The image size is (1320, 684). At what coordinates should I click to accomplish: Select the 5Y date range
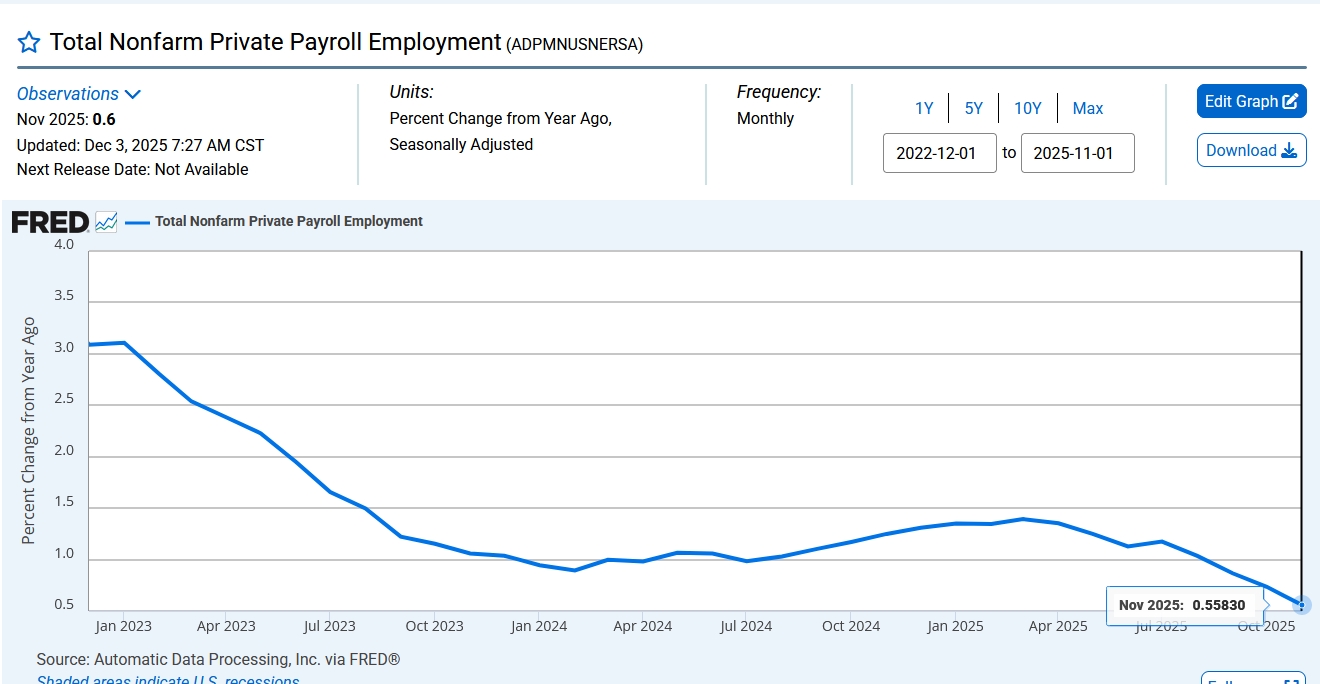coord(973,108)
